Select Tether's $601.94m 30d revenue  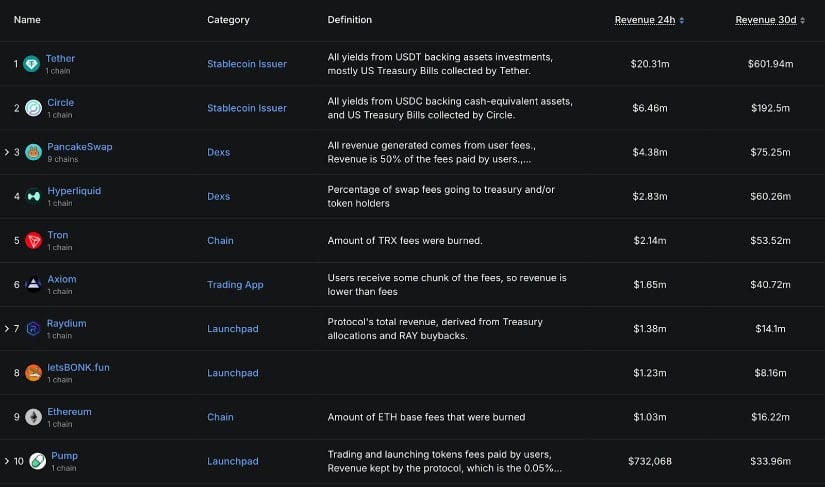[x=770, y=64]
